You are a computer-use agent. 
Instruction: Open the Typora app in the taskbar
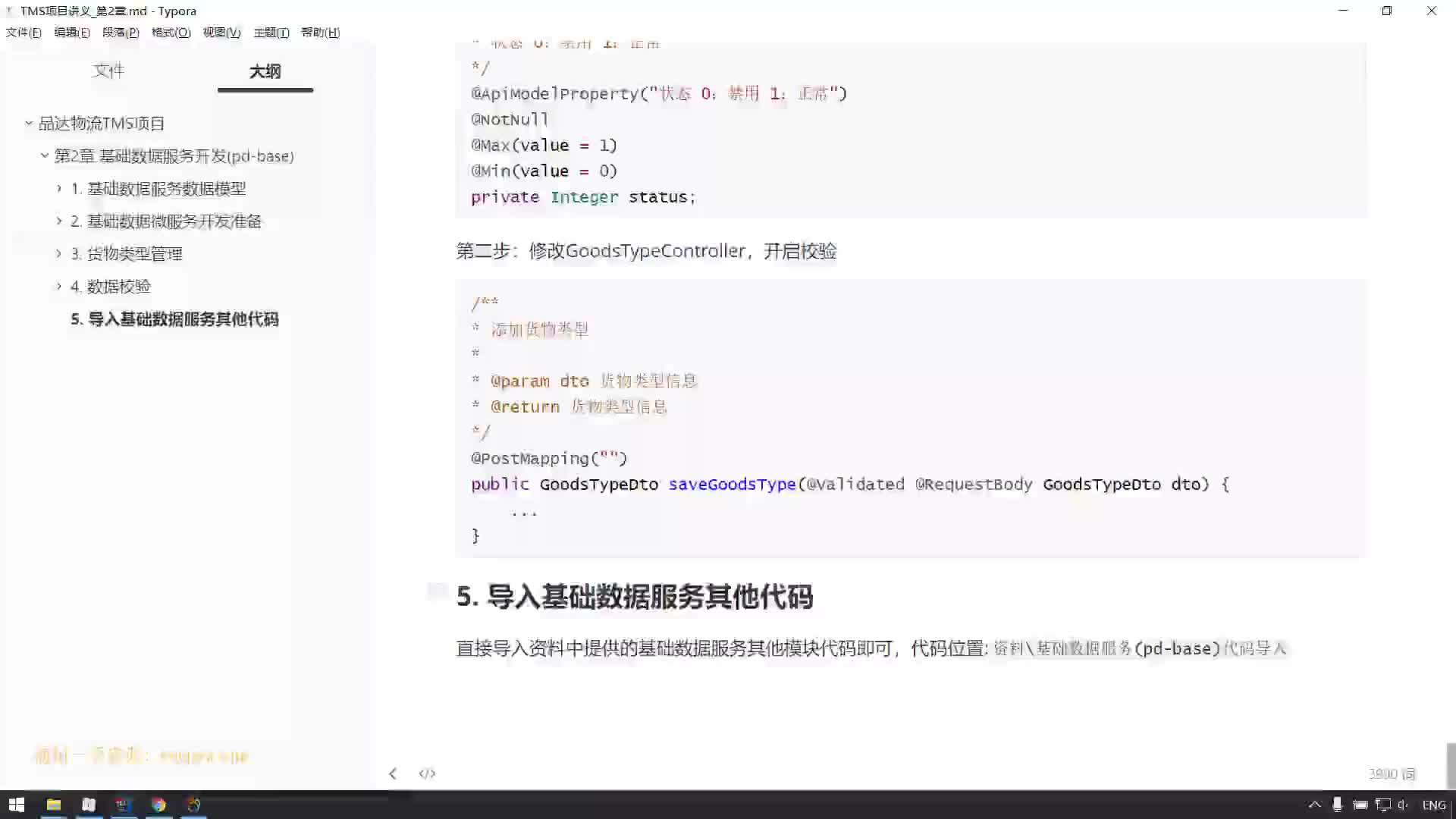89,805
